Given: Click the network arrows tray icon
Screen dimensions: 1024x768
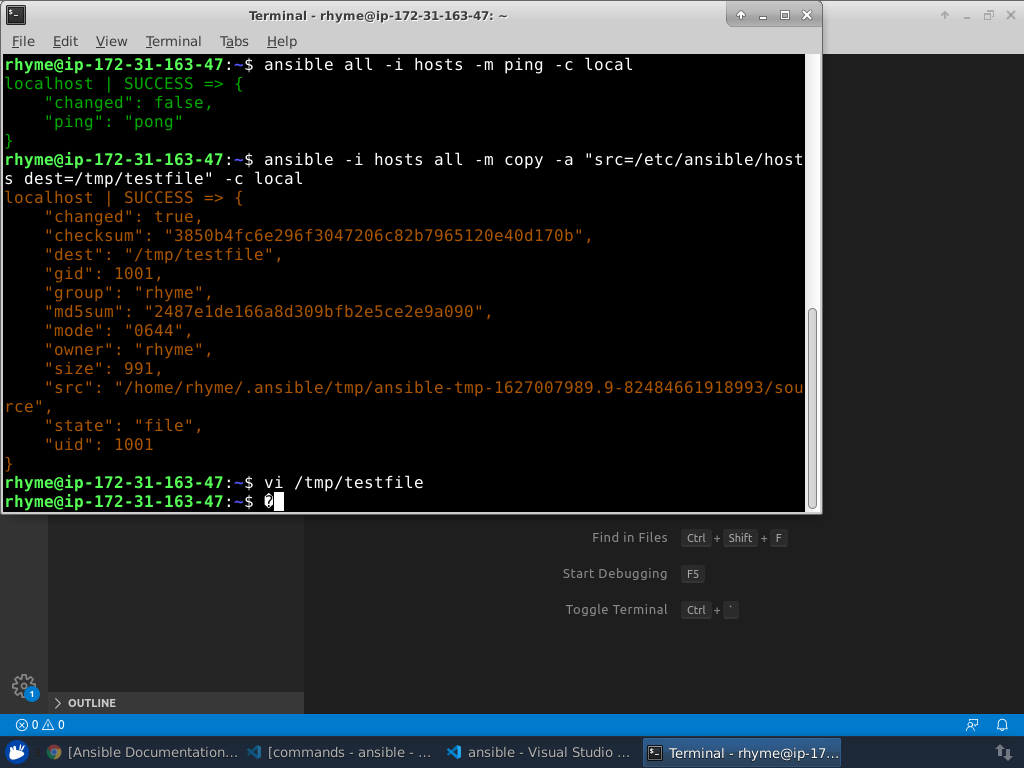Looking at the screenshot, I should tap(1003, 752).
